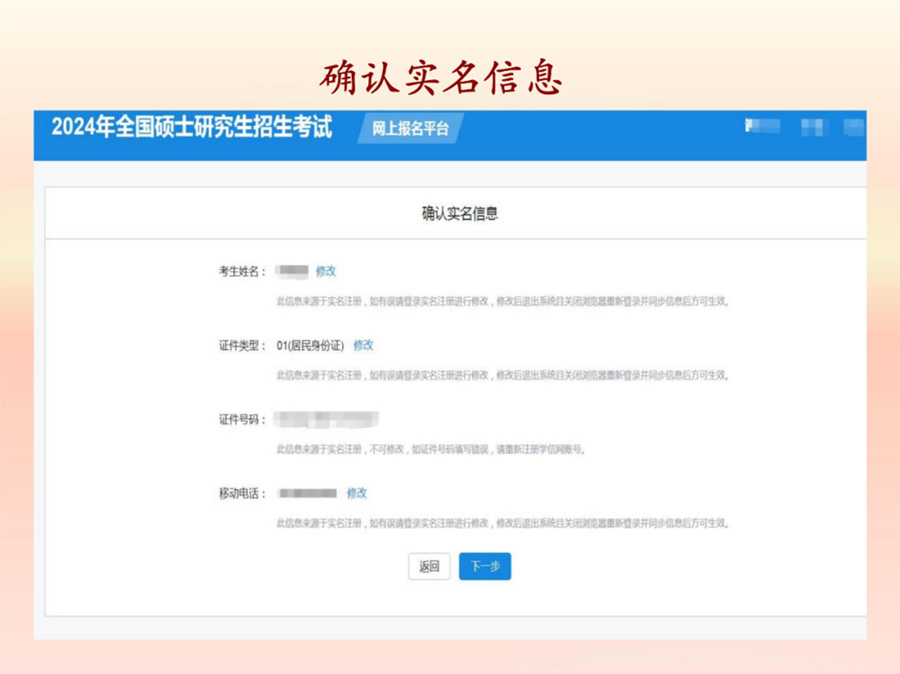
Task: Click the 证件类型 field label
Action: coord(242,346)
